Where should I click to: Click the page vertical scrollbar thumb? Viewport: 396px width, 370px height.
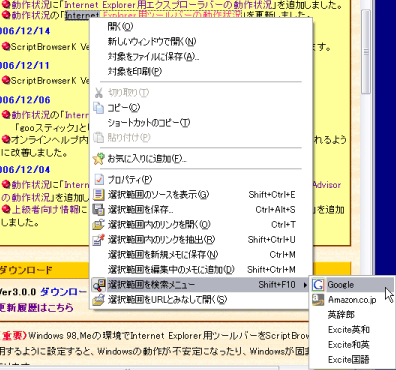pos(366,52)
